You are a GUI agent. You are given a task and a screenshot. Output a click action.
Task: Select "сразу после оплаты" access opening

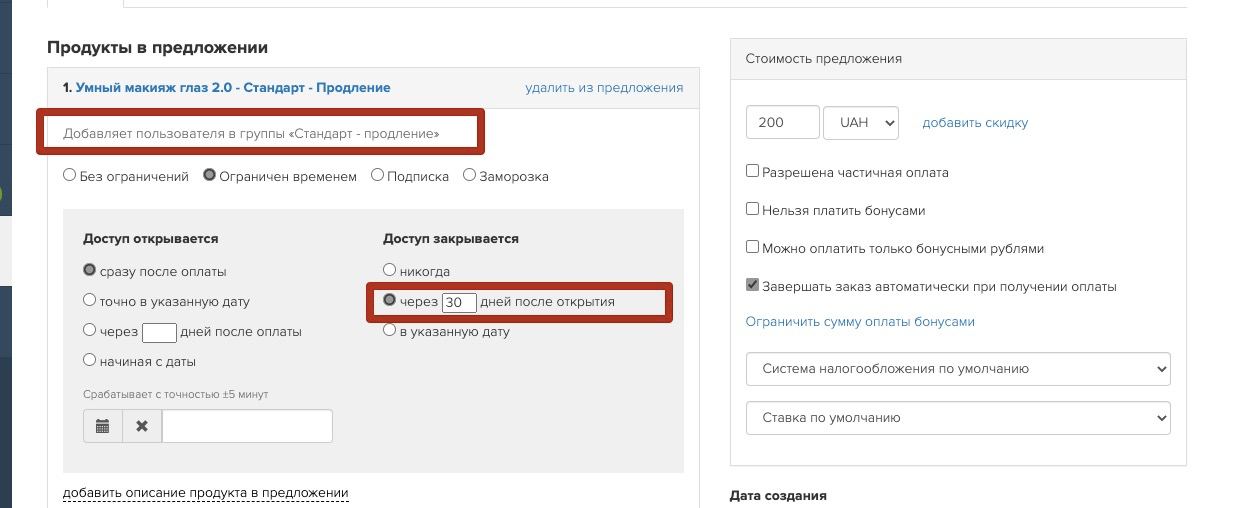[90, 270]
